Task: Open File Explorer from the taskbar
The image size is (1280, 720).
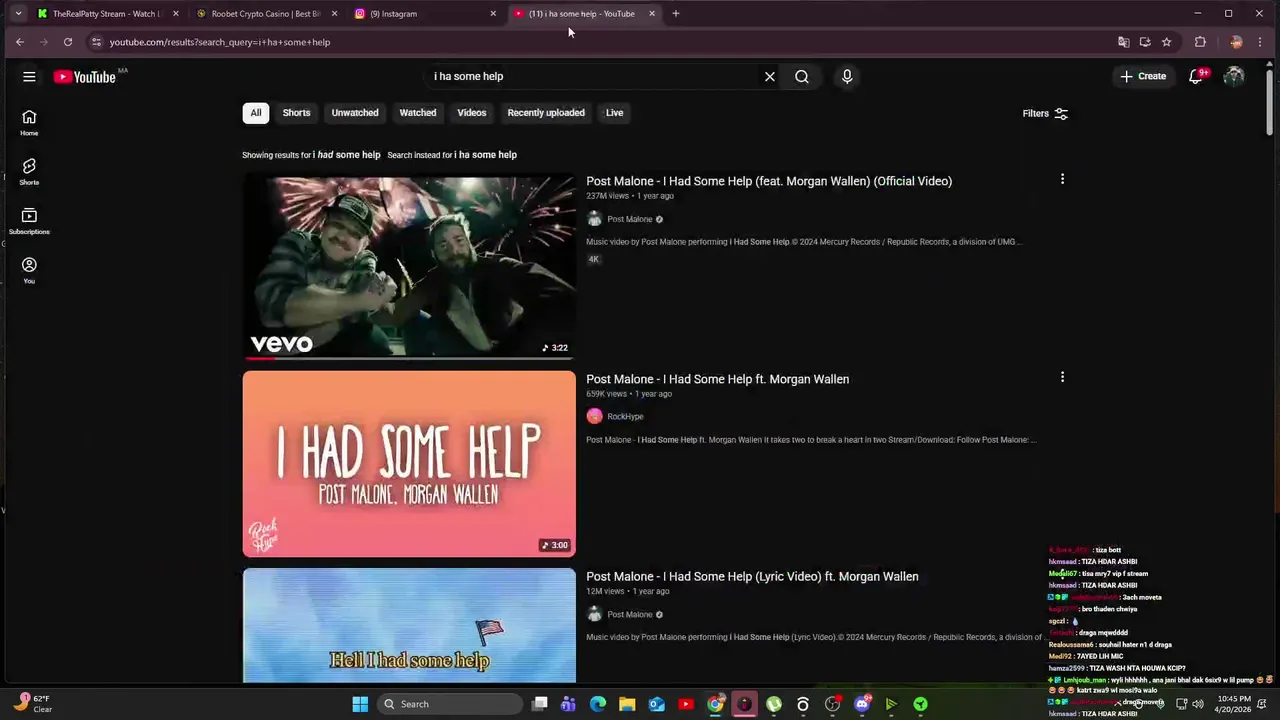Action: 627,704
